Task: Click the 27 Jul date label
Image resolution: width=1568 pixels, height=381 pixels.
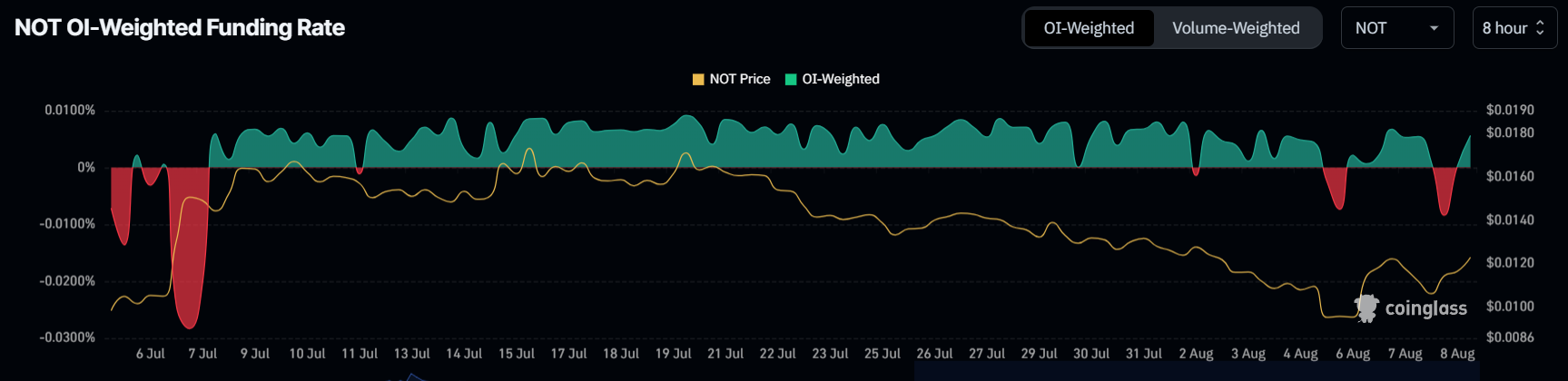Action: tap(987, 354)
